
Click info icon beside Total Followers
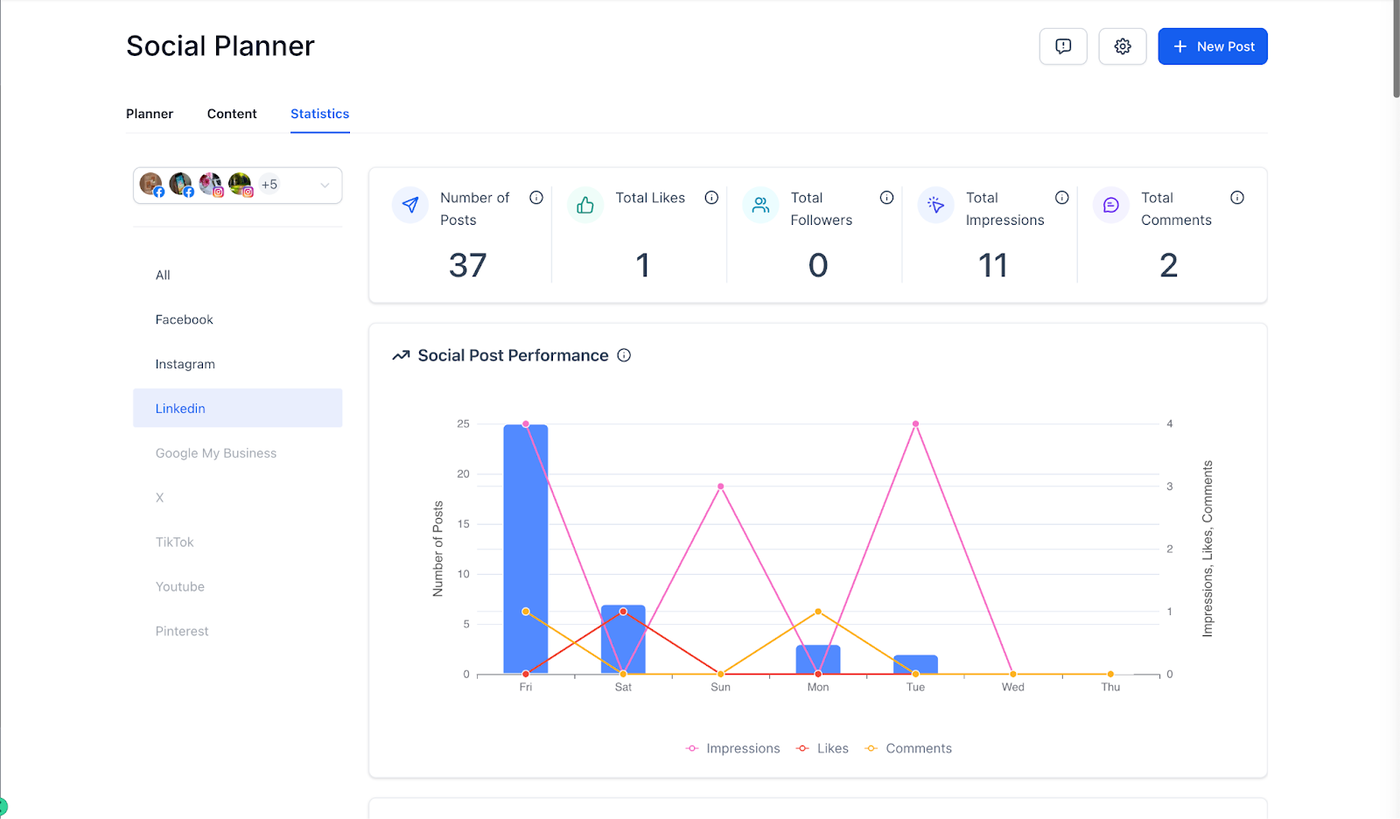point(886,198)
